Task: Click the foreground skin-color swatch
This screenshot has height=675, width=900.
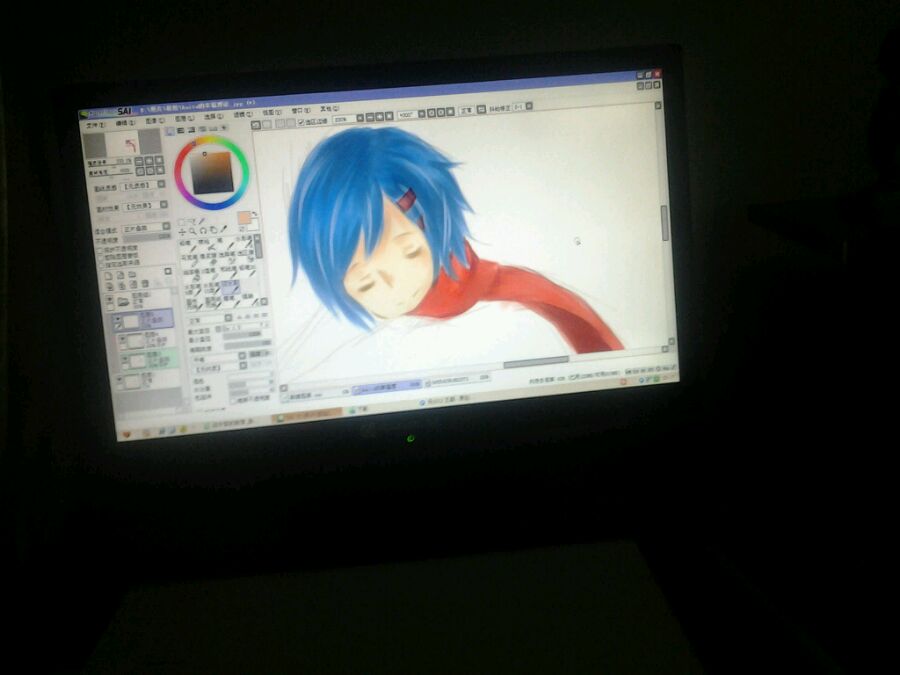Action: (x=245, y=218)
